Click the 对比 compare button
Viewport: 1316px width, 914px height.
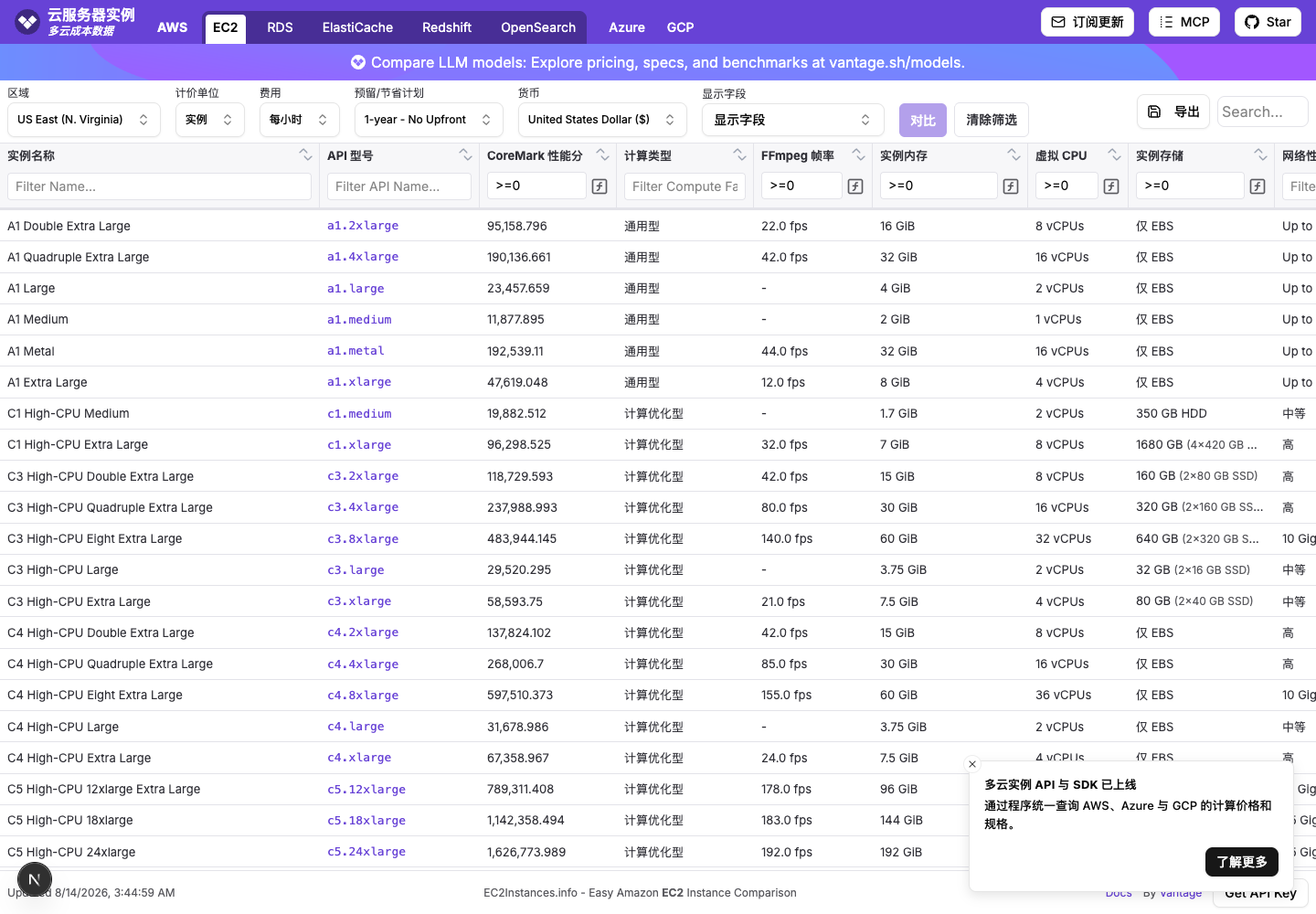pyautogui.click(x=923, y=120)
